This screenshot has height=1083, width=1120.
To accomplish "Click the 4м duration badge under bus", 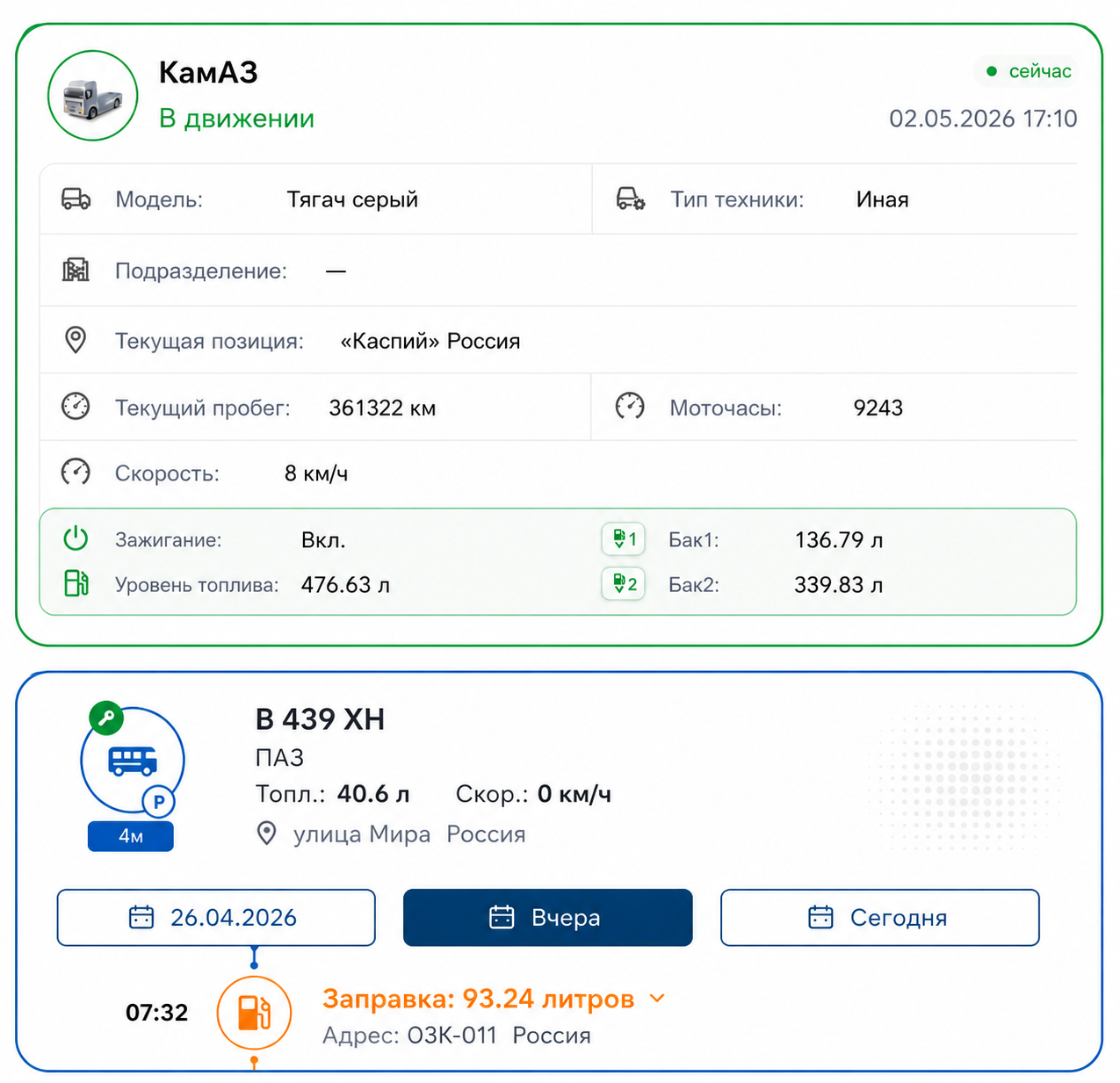I will [x=131, y=836].
